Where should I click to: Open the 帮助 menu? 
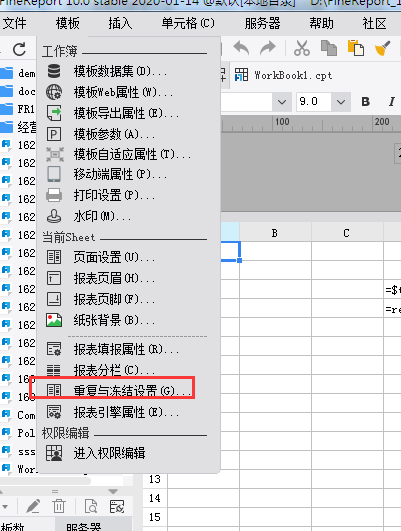321,24
